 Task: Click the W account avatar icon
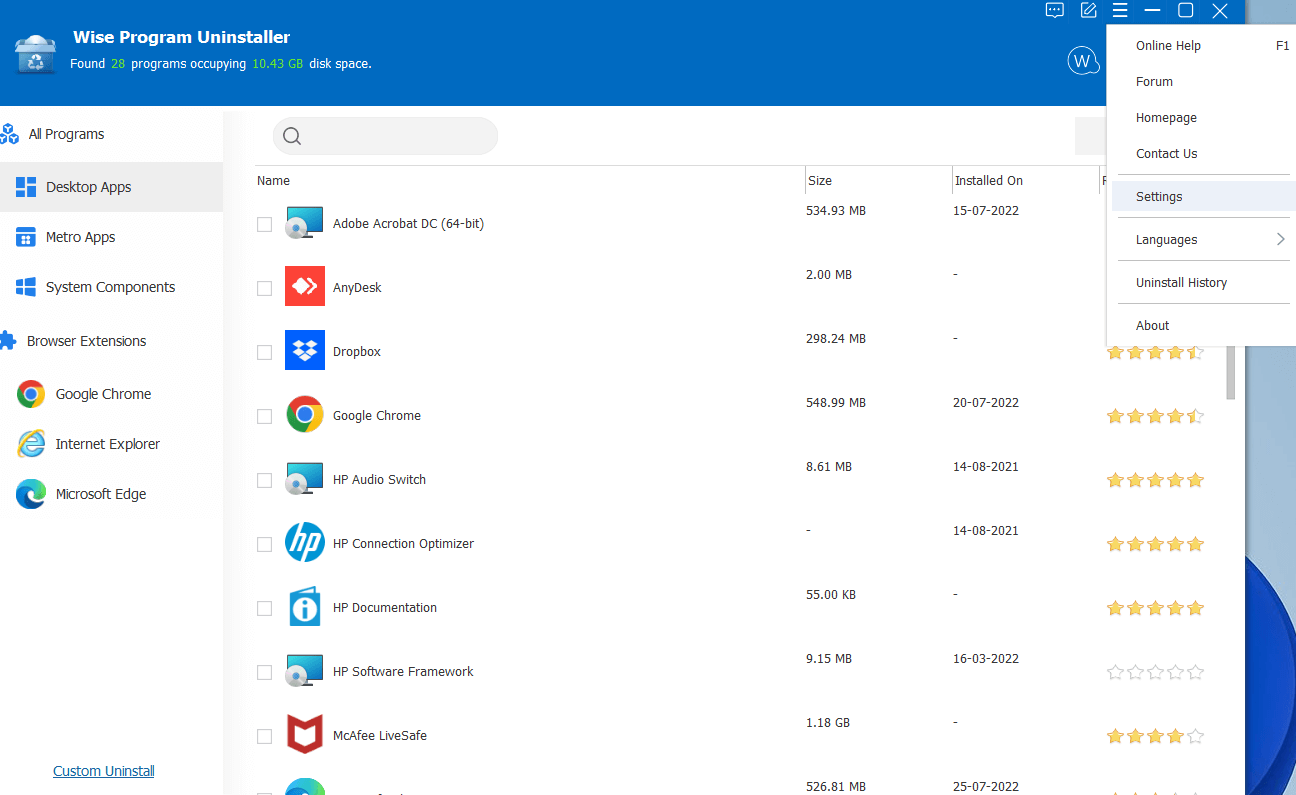[x=1083, y=61]
